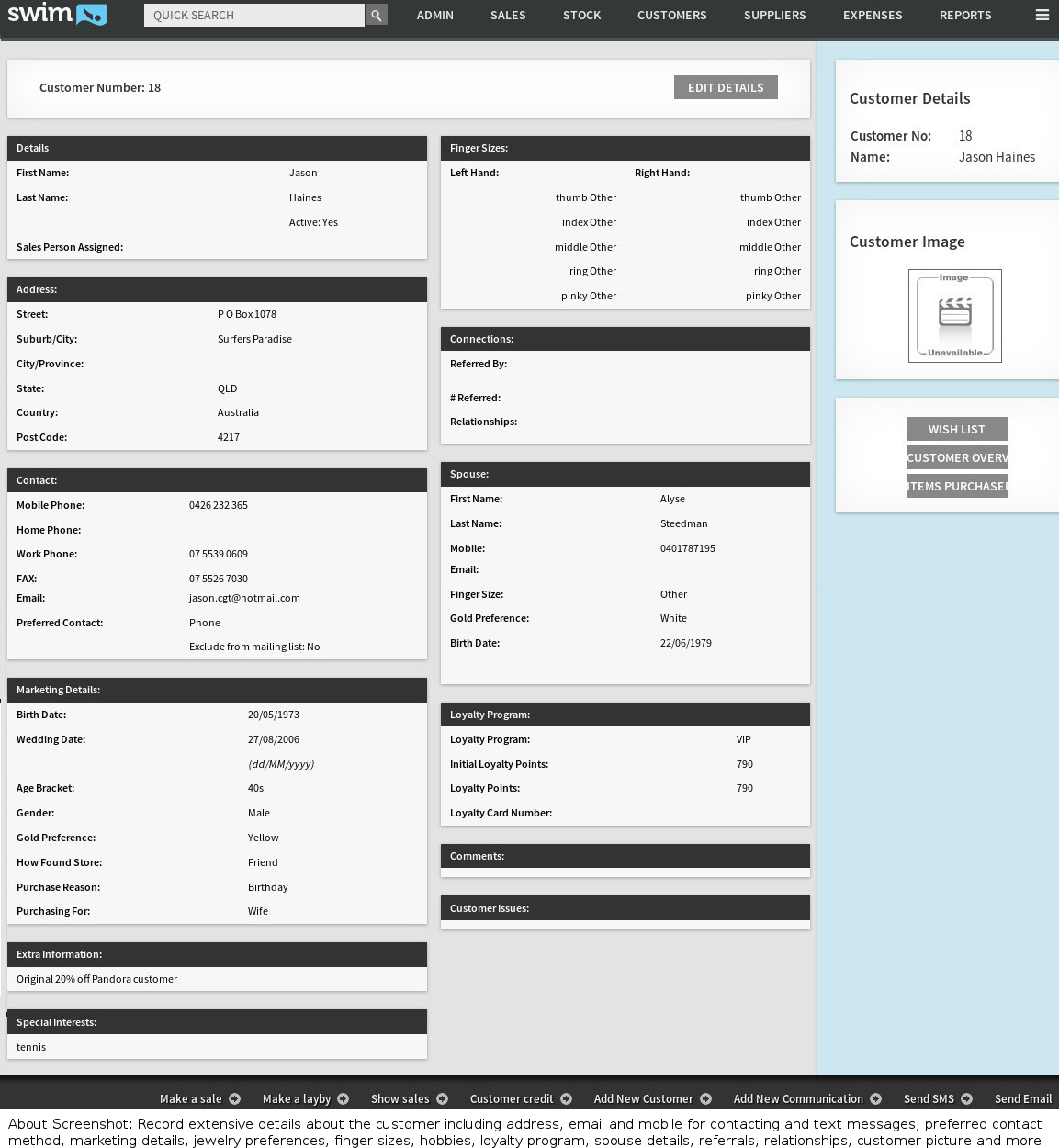Go to the Reports menu

click(x=965, y=16)
